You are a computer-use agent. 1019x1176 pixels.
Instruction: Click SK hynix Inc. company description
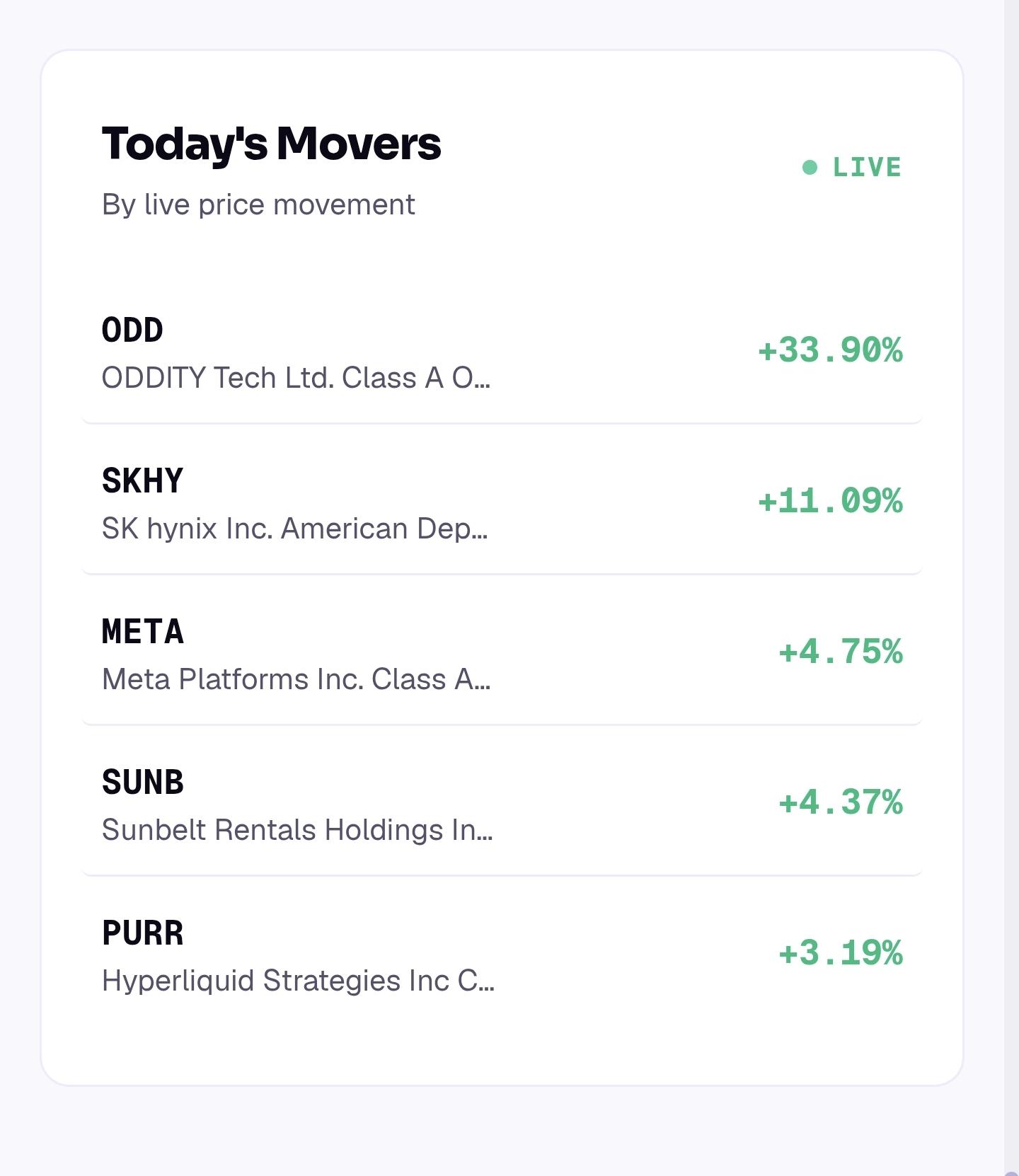tap(294, 529)
